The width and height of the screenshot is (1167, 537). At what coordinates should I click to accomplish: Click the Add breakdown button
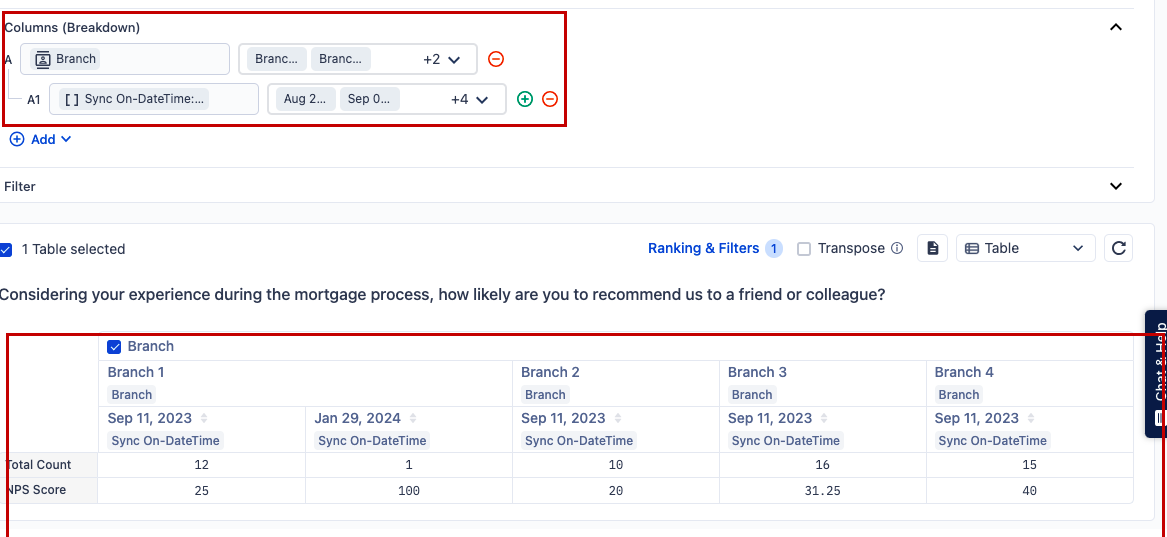click(x=41, y=139)
